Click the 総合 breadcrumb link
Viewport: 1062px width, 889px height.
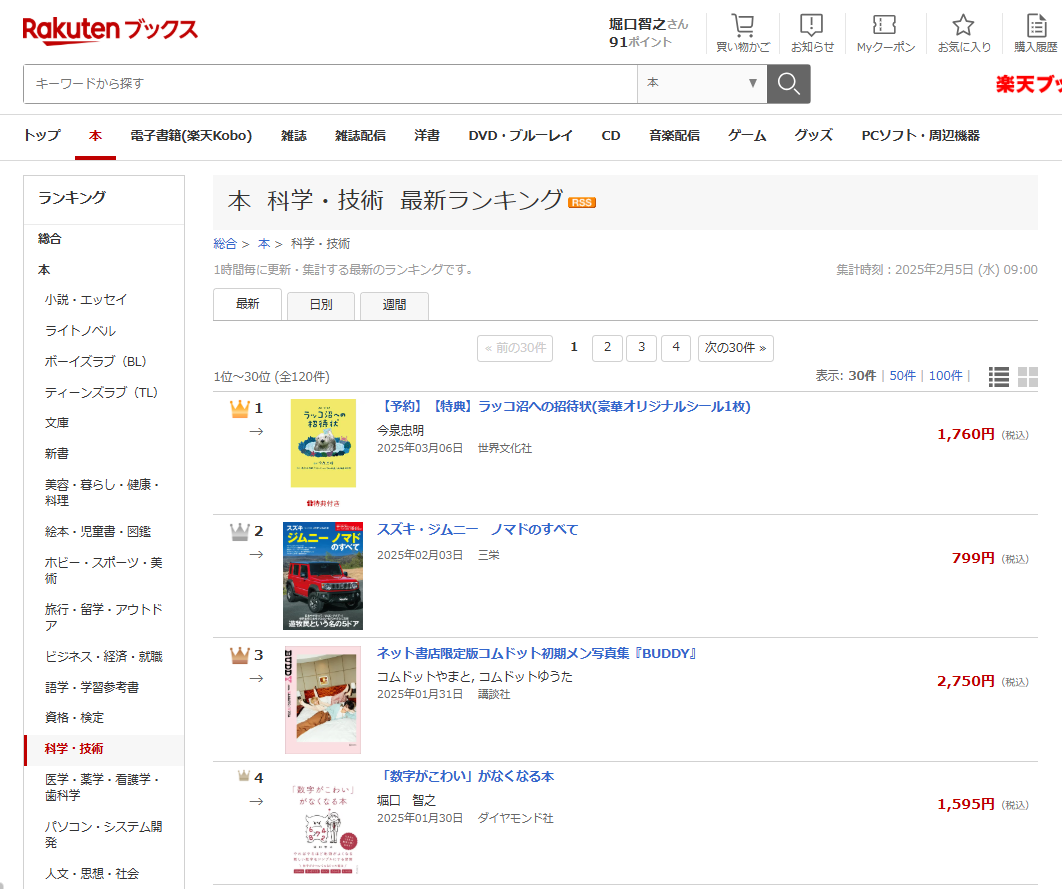click(225, 244)
